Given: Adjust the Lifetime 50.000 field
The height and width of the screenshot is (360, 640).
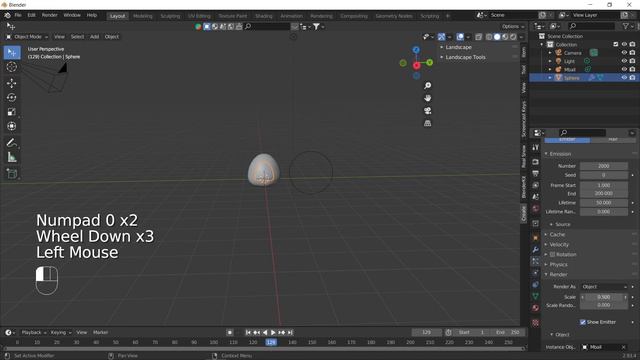Looking at the screenshot, I should click(x=604, y=203).
